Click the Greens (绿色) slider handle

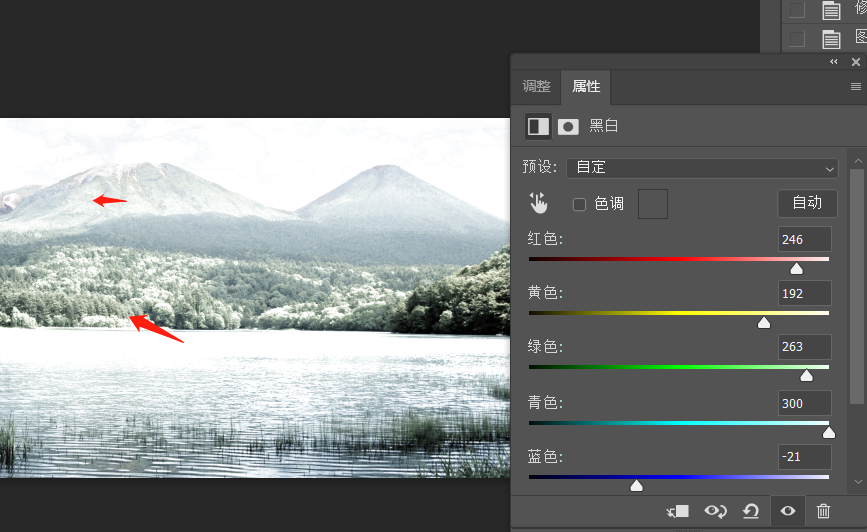[x=807, y=376]
